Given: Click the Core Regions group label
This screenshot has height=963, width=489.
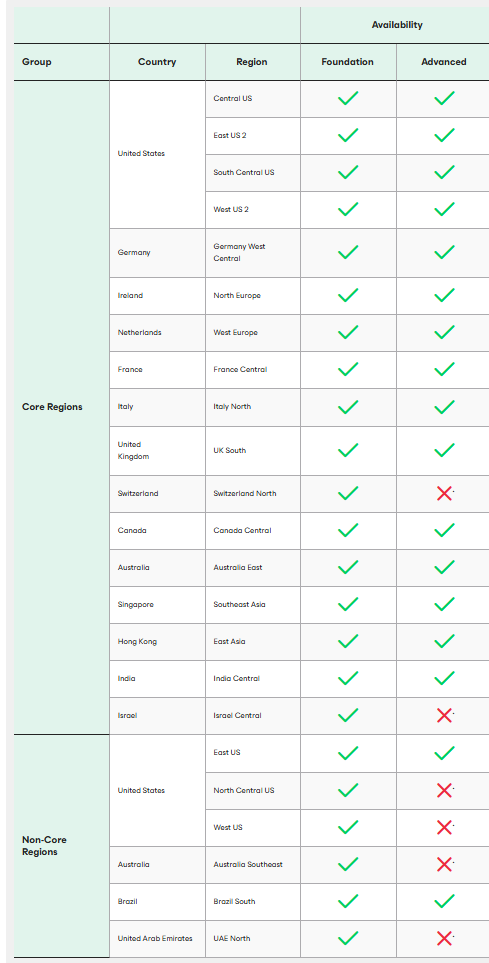Looking at the screenshot, I should point(52,407).
